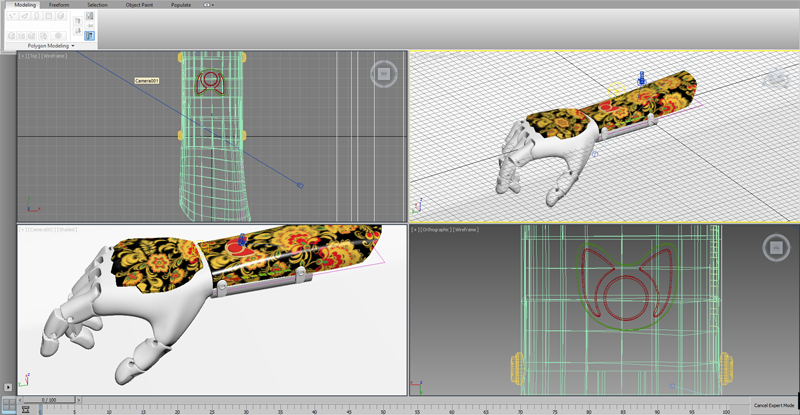Open Orthographic viewport's [Wireframe] shading menu
Screen dimensions: 800x415
click(465, 230)
